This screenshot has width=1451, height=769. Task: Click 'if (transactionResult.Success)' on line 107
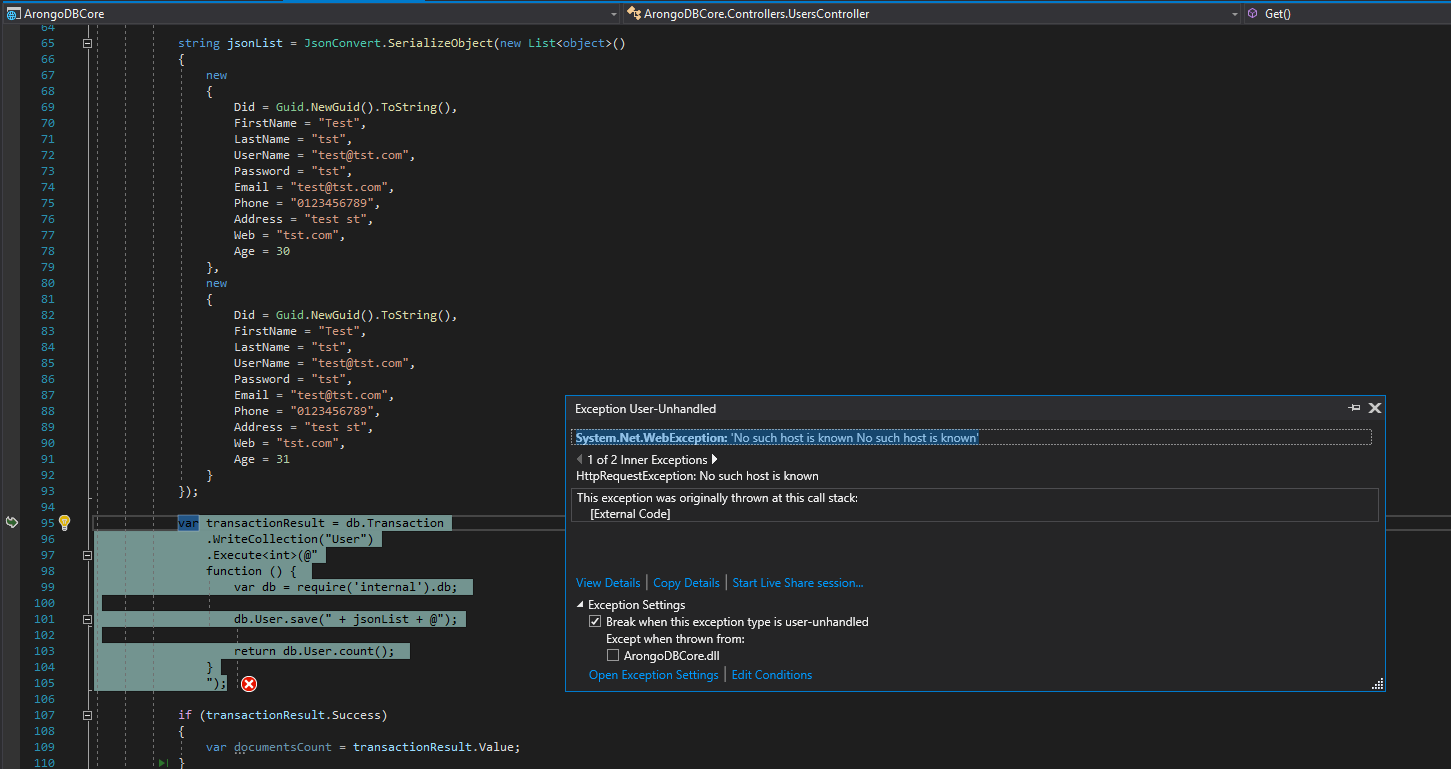[x=282, y=715]
